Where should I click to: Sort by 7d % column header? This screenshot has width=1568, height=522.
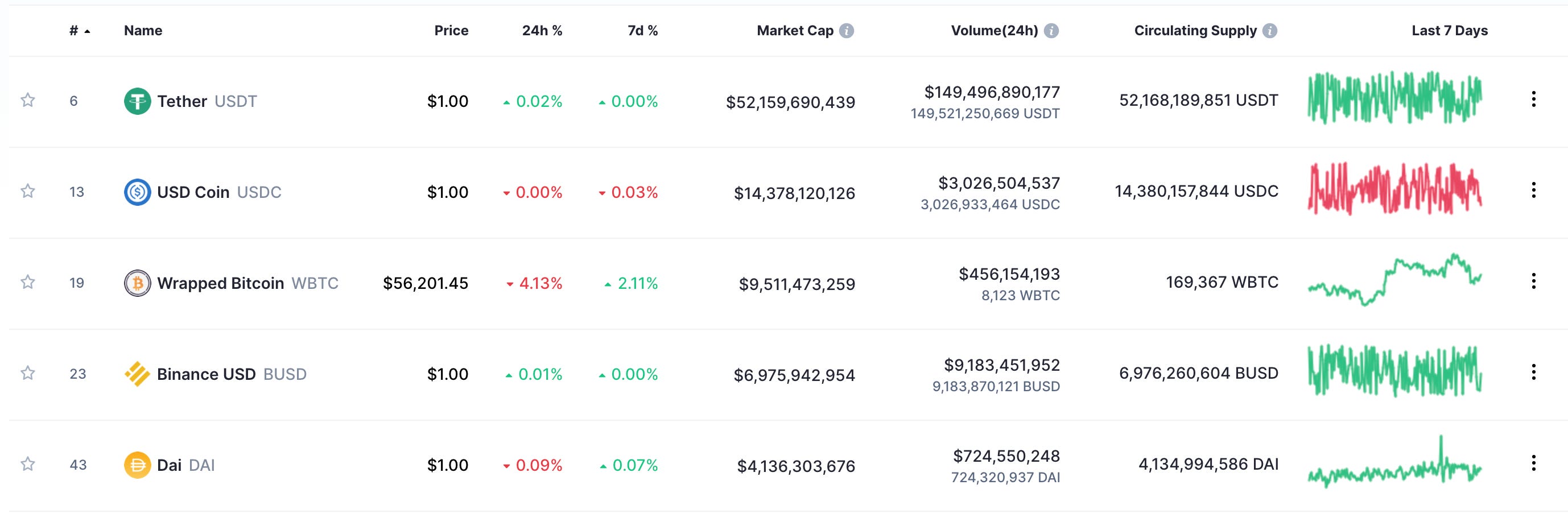(643, 30)
